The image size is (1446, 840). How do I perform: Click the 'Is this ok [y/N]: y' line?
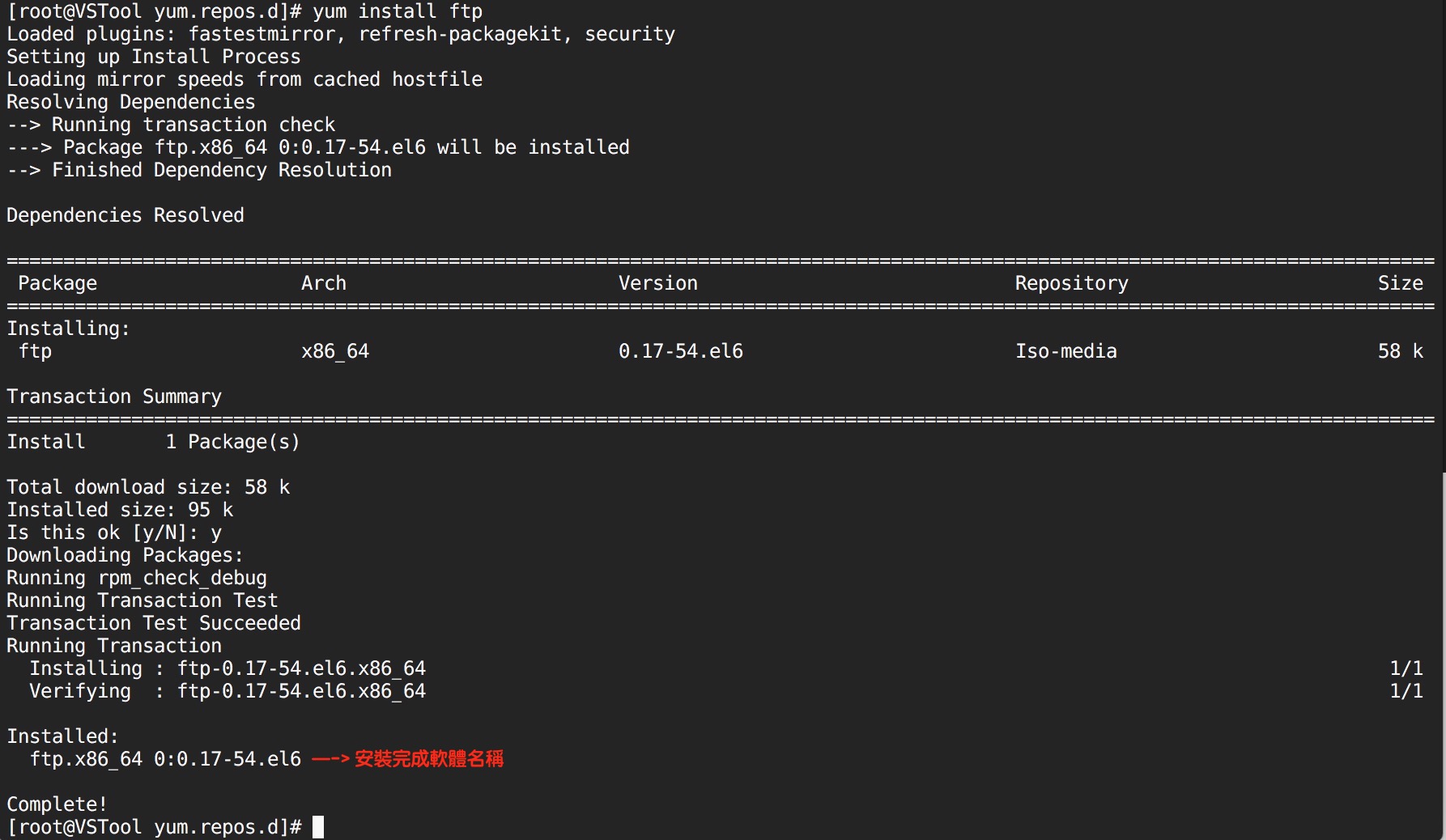(114, 532)
